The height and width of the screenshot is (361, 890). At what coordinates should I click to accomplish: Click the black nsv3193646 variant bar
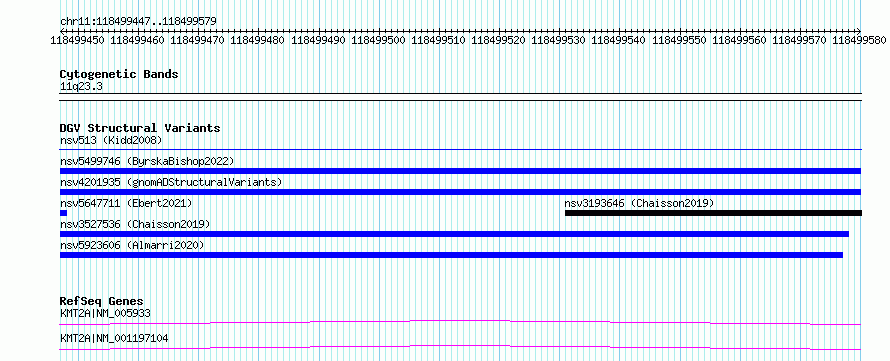coord(713,213)
